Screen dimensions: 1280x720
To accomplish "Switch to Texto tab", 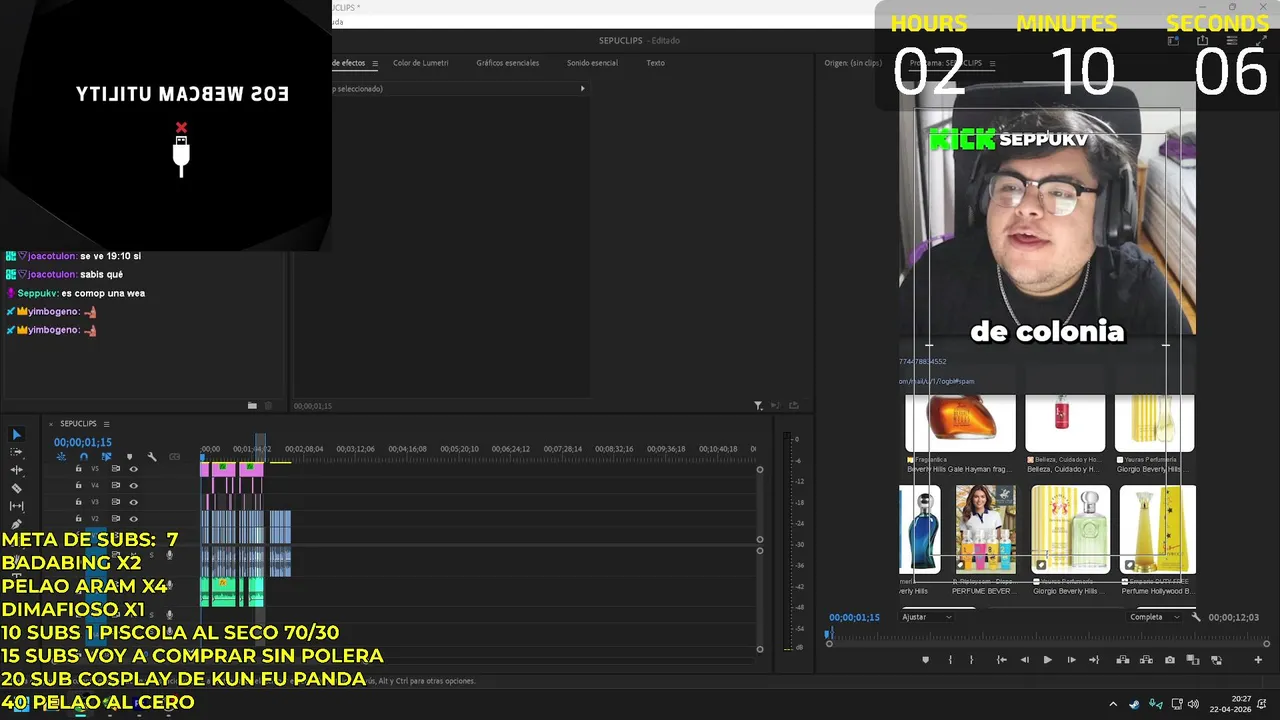I will tap(655, 63).
